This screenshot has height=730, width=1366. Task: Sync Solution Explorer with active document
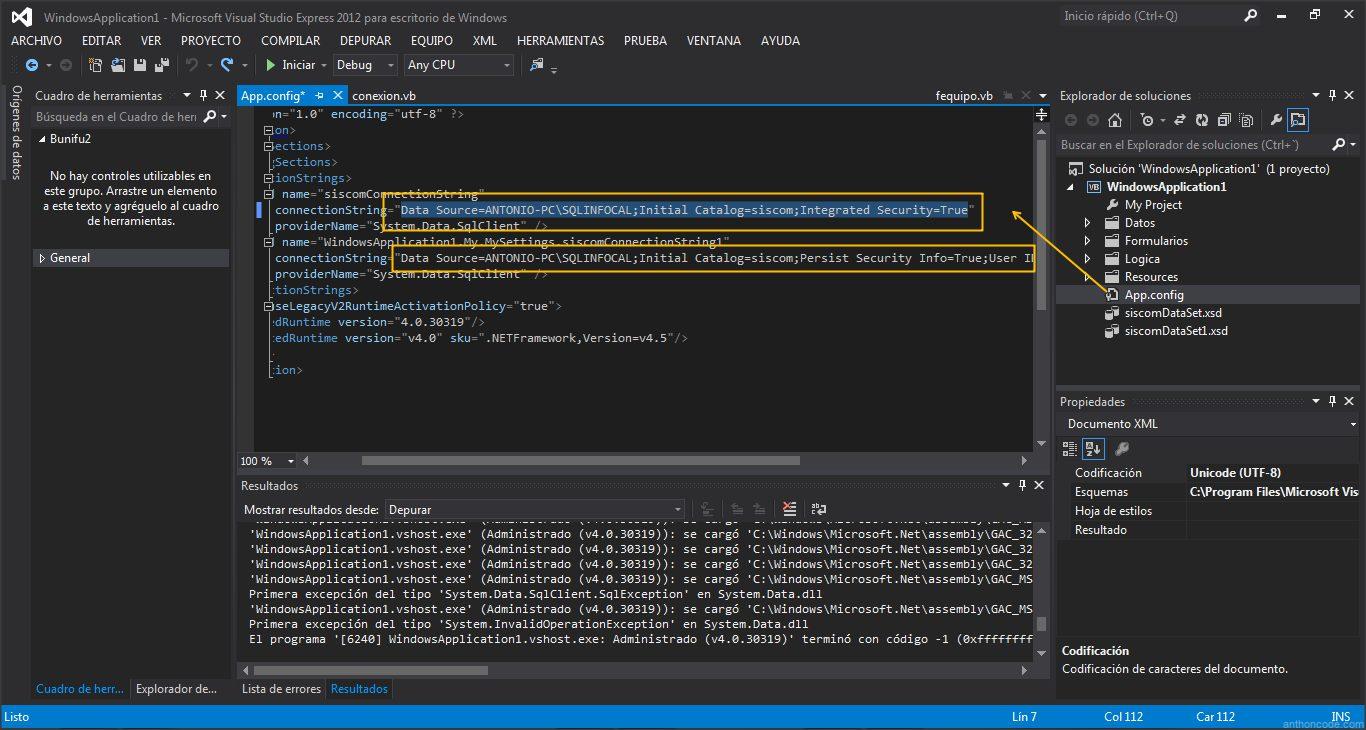(1181, 120)
